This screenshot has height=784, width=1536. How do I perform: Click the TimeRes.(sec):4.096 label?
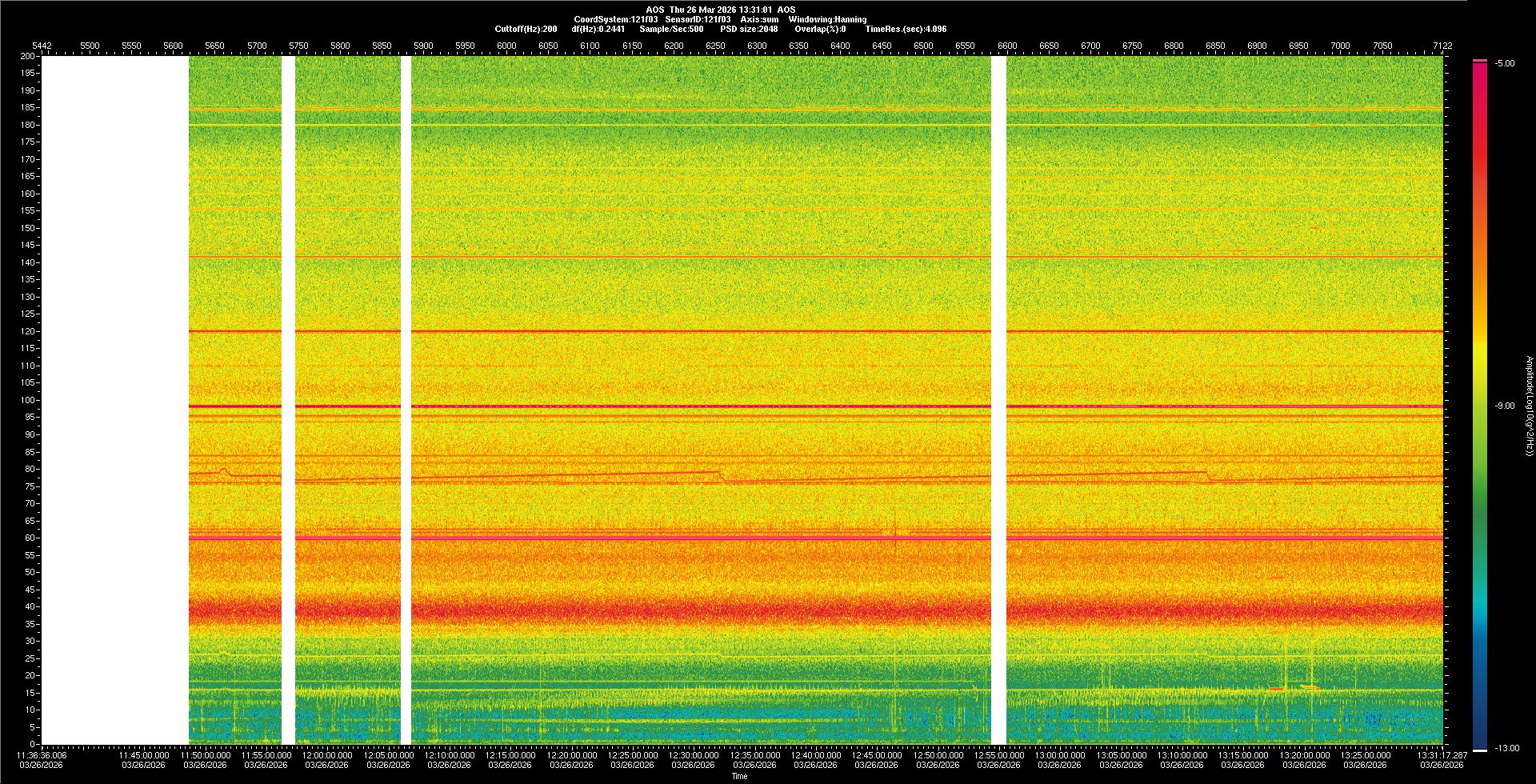pos(906,29)
